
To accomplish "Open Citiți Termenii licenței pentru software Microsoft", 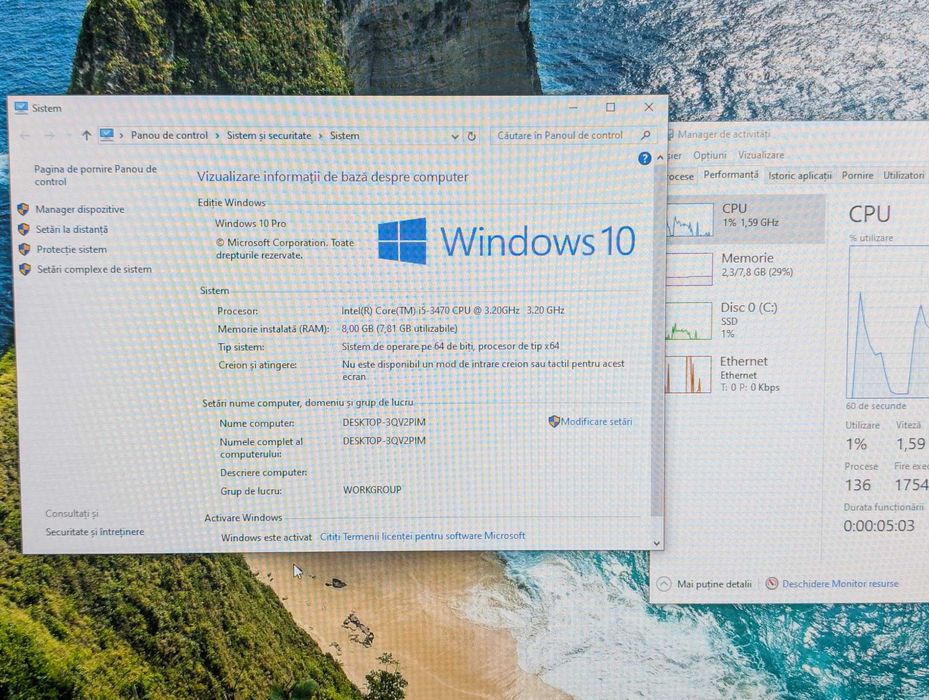I will click(x=422, y=536).
